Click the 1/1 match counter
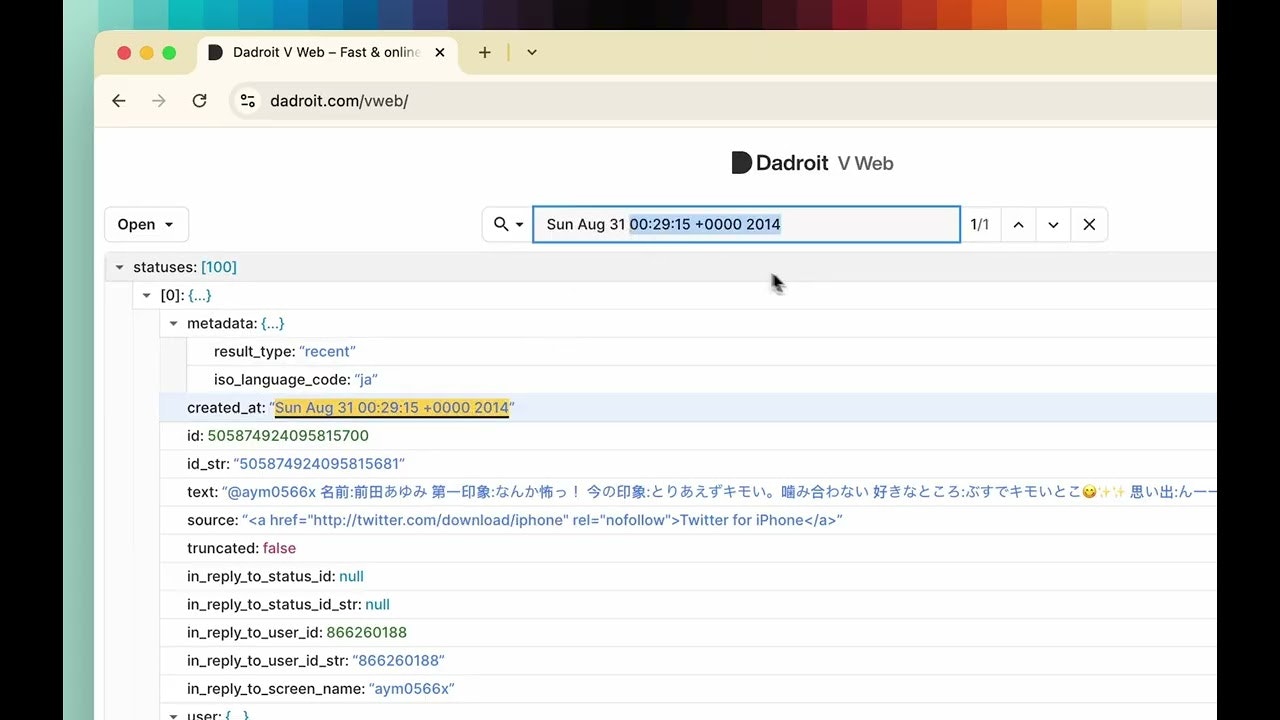The image size is (1280, 720). (x=980, y=224)
